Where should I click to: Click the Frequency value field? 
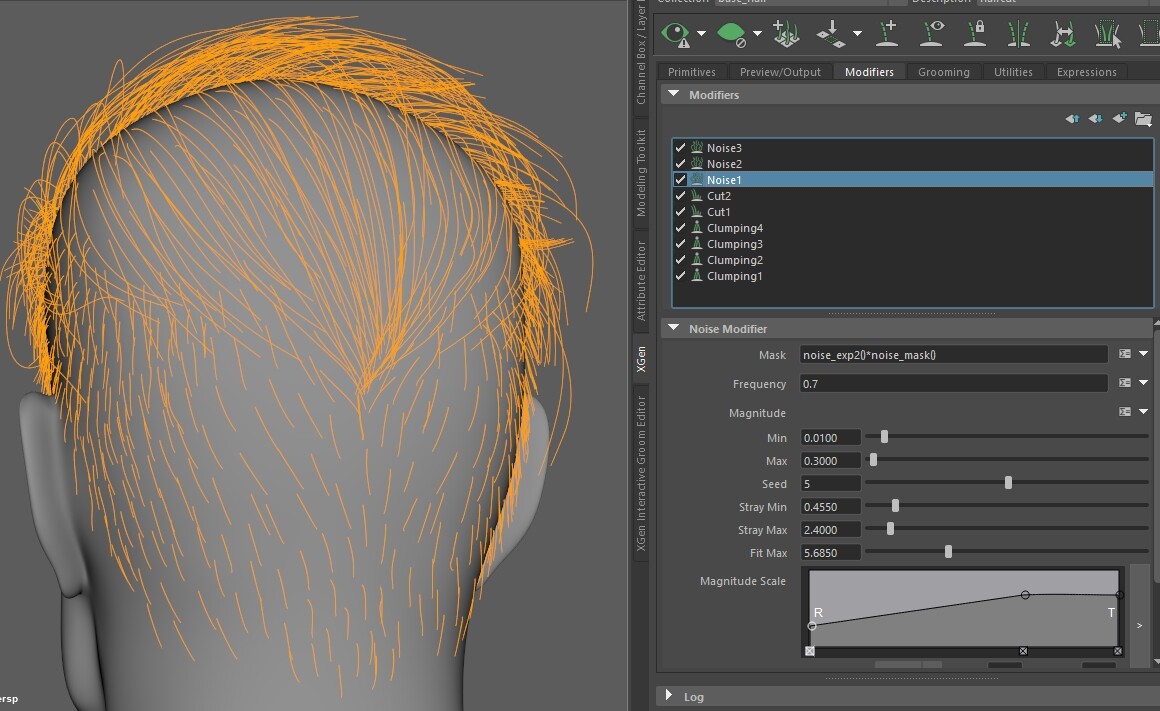954,383
